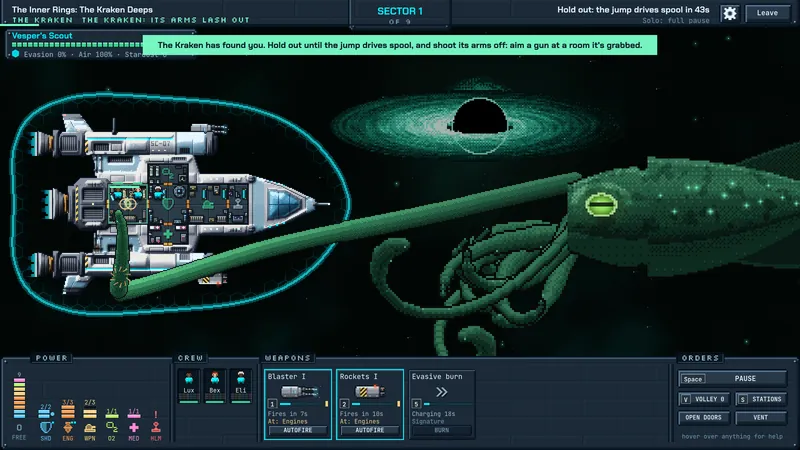Select the Helm (HLM) power icon
Image resolution: width=800 pixels, height=450 pixels.
[156, 427]
